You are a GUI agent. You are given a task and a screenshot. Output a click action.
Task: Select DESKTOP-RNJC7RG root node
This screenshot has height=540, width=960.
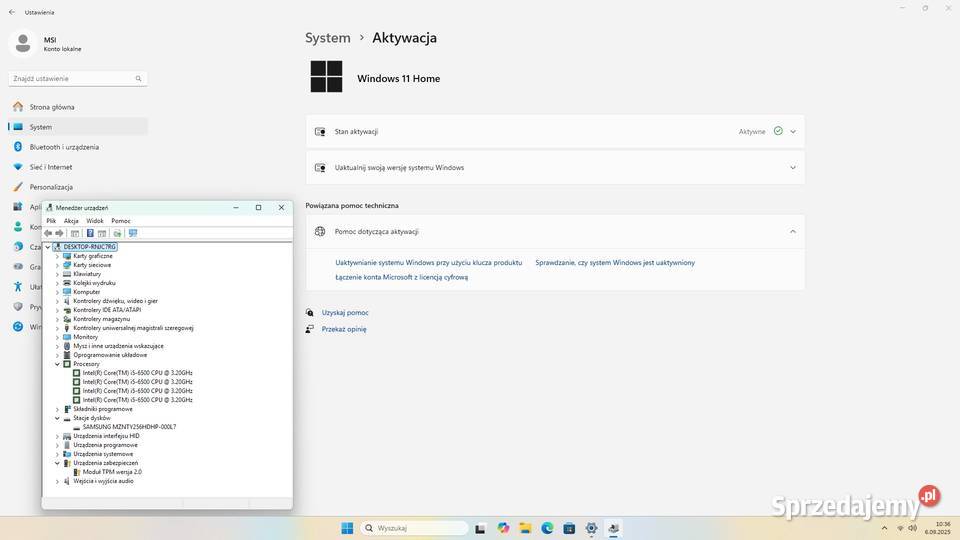[89, 247]
